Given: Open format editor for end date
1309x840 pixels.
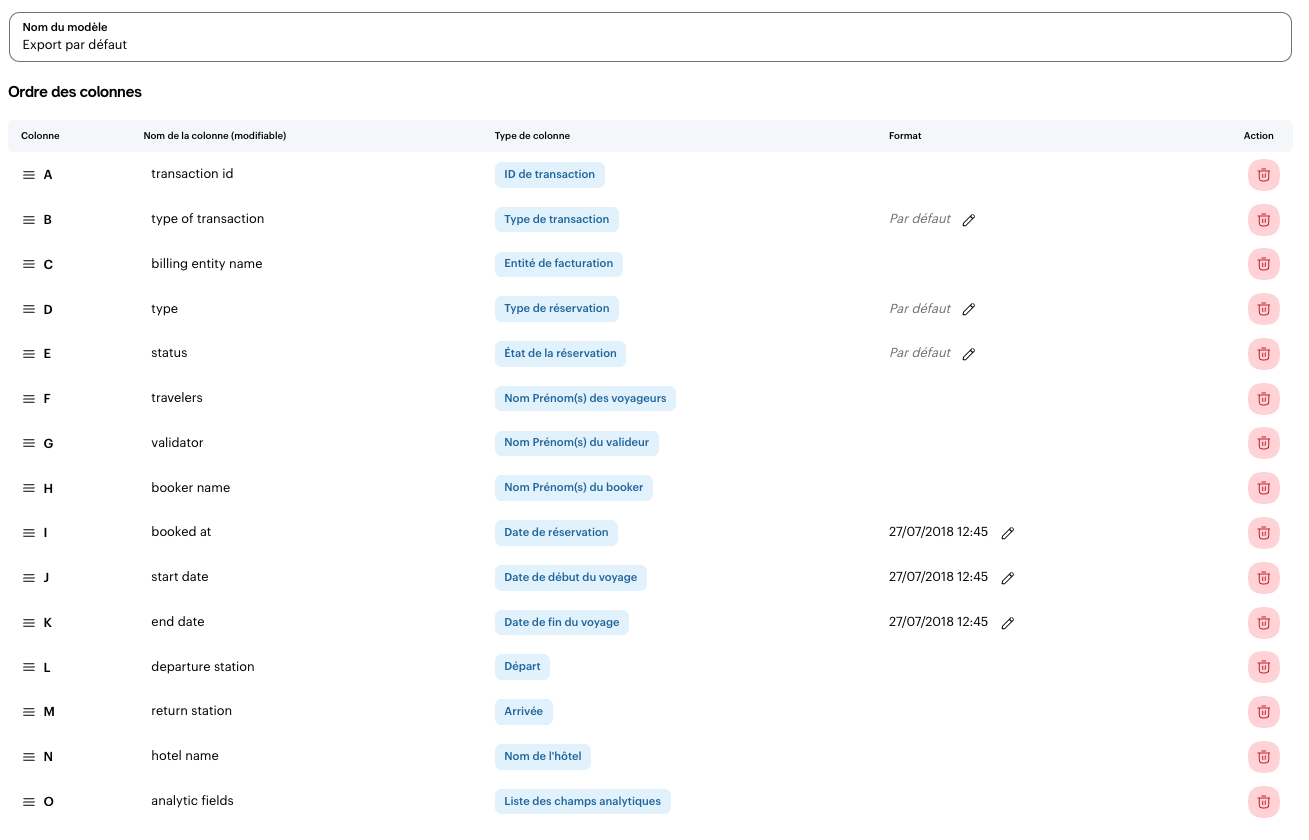Looking at the screenshot, I should [1007, 623].
